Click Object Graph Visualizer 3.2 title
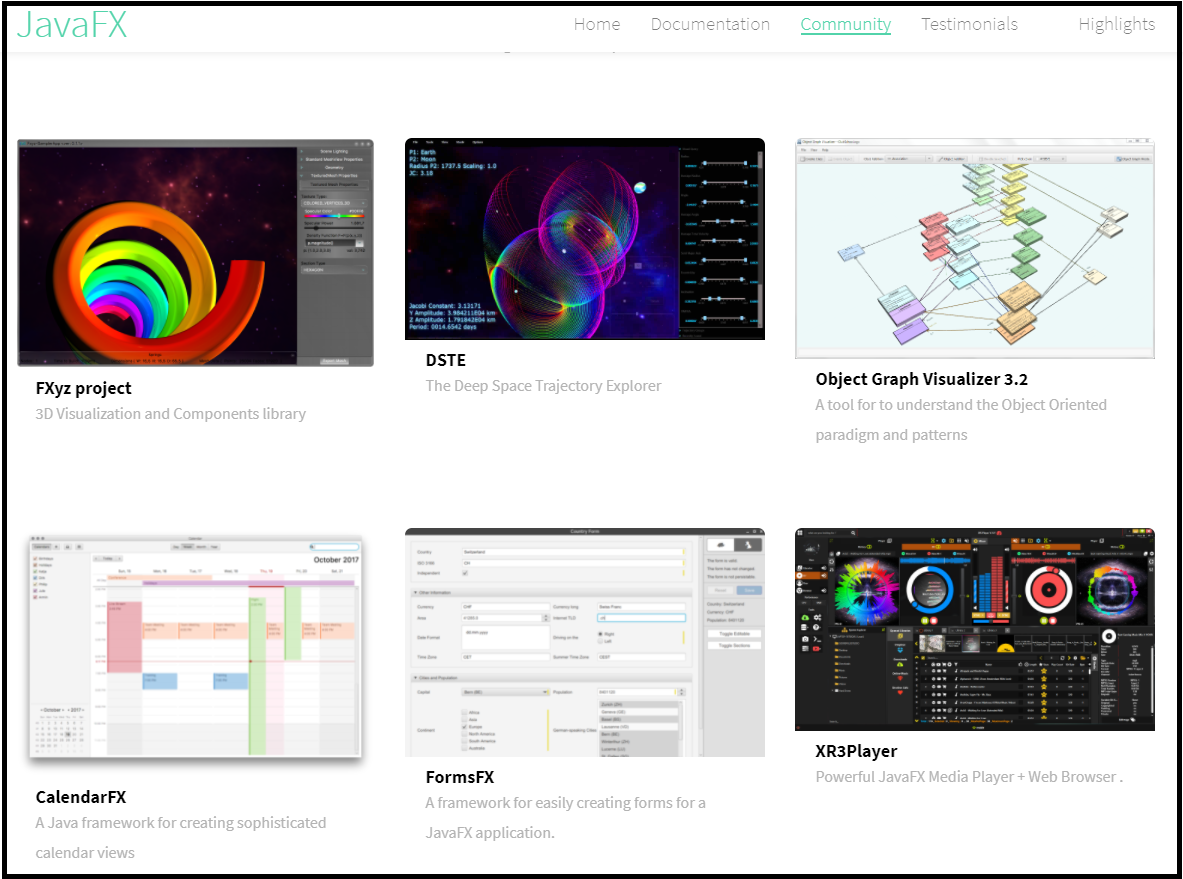The height and width of the screenshot is (879, 1183). (x=921, y=379)
